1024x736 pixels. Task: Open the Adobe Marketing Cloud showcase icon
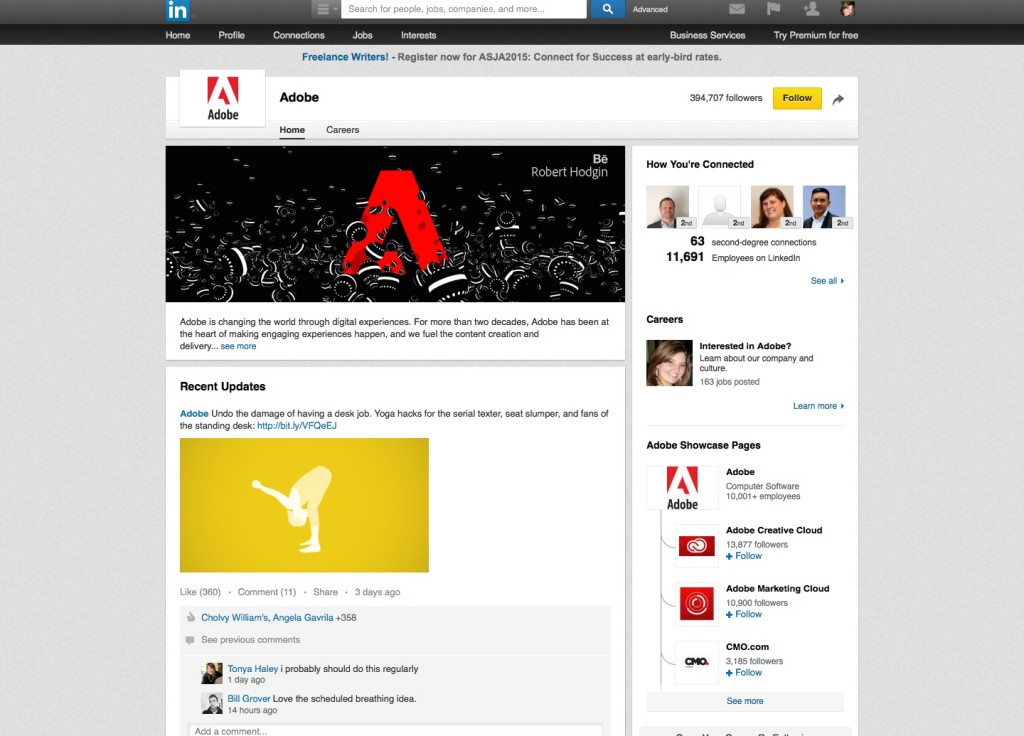click(696, 604)
